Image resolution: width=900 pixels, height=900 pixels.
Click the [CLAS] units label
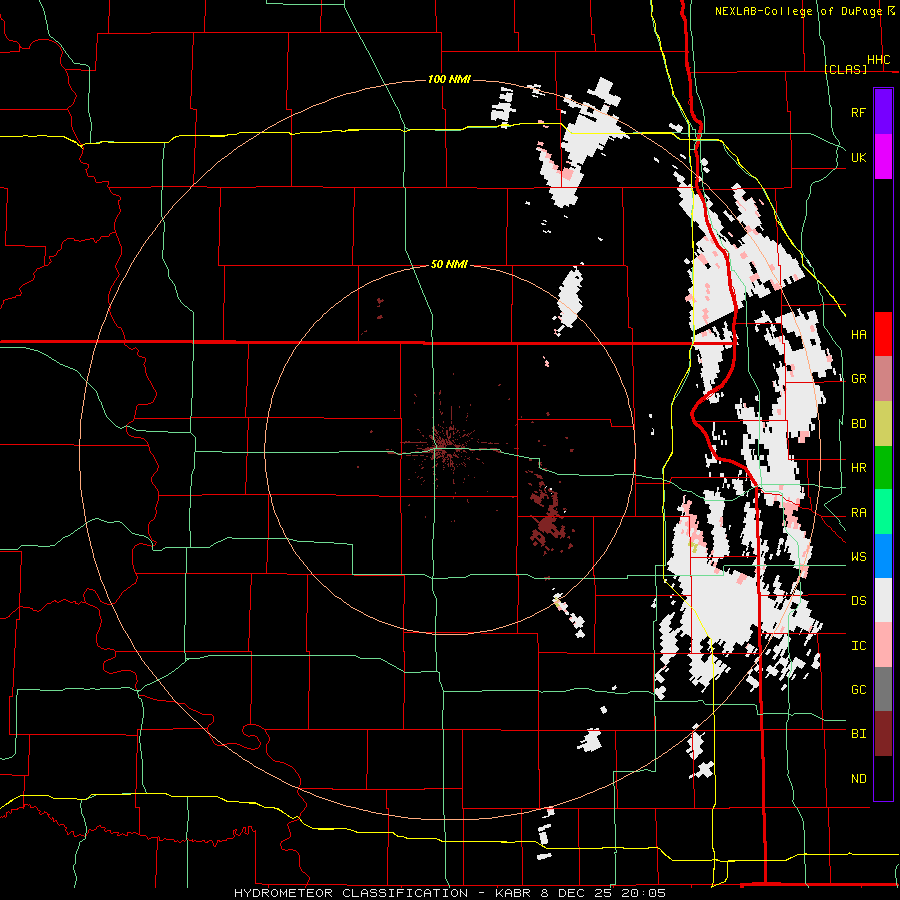pyautogui.click(x=845, y=69)
